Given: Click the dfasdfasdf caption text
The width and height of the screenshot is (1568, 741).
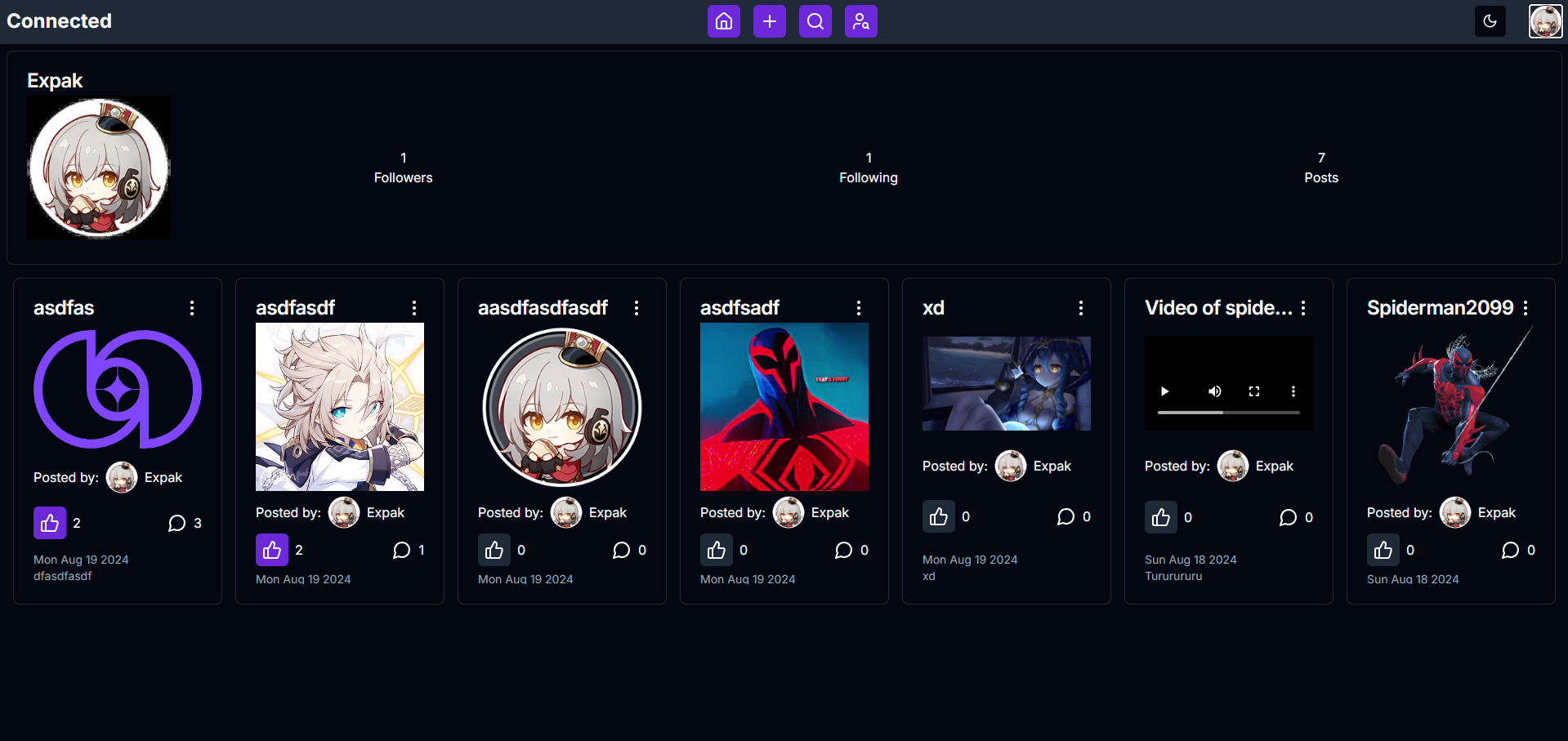Looking at the screenshot, I should point(63,576).
